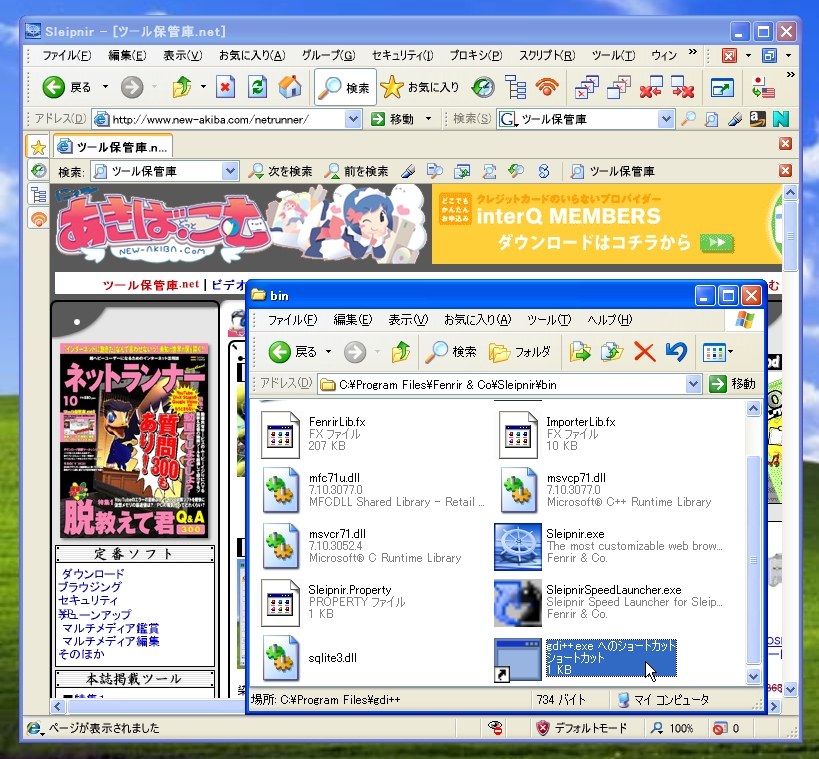Toggle the フォルダ folders pane button
Viewport: 819px width, 759px height.
[519, 352]
